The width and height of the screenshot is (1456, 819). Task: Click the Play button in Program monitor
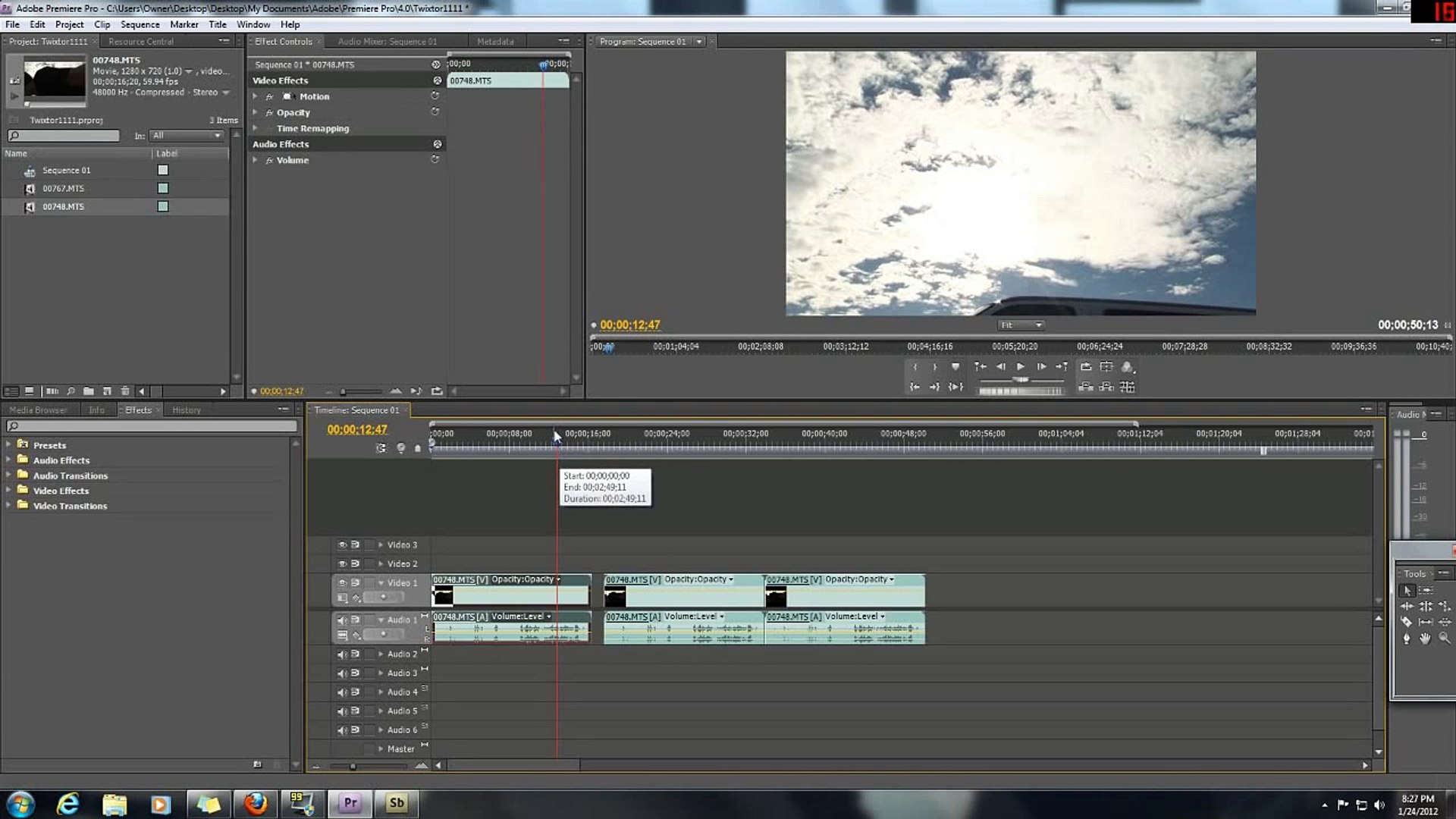(1021, 367)
